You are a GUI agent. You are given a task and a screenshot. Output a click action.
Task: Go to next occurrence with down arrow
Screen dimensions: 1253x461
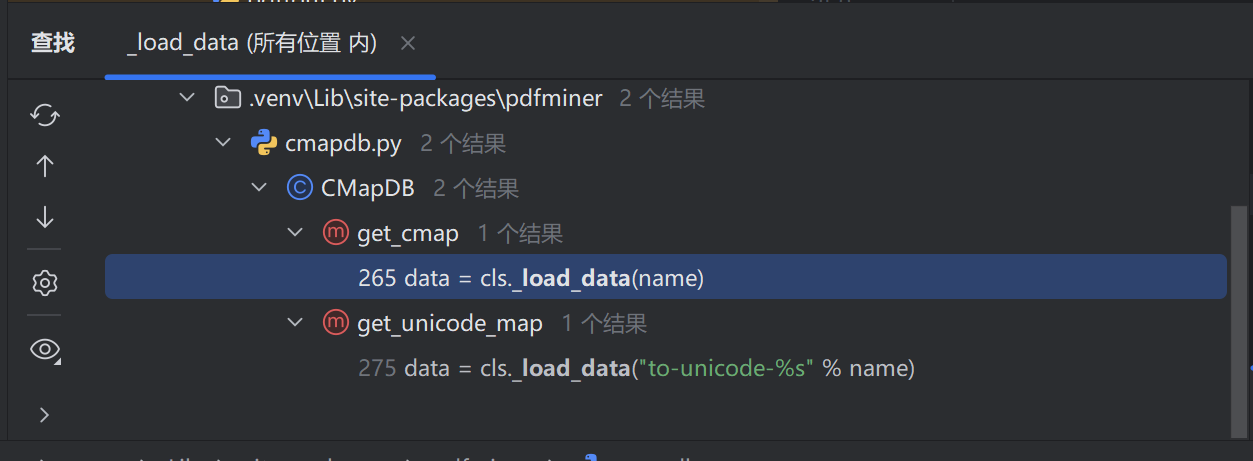44,217
